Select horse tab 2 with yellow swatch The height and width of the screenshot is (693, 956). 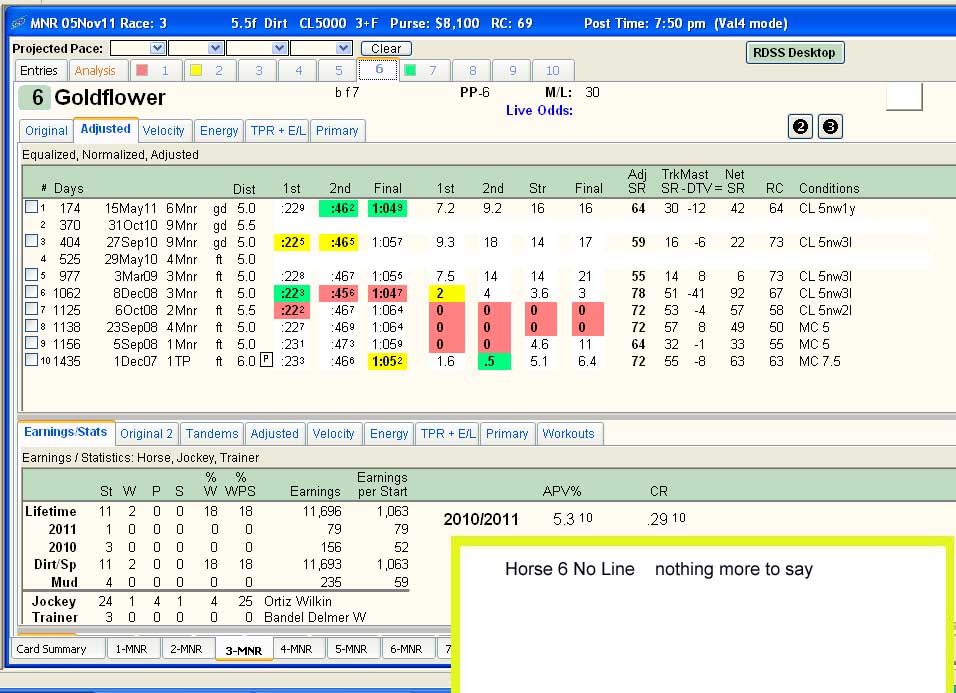tap(210, 71)
